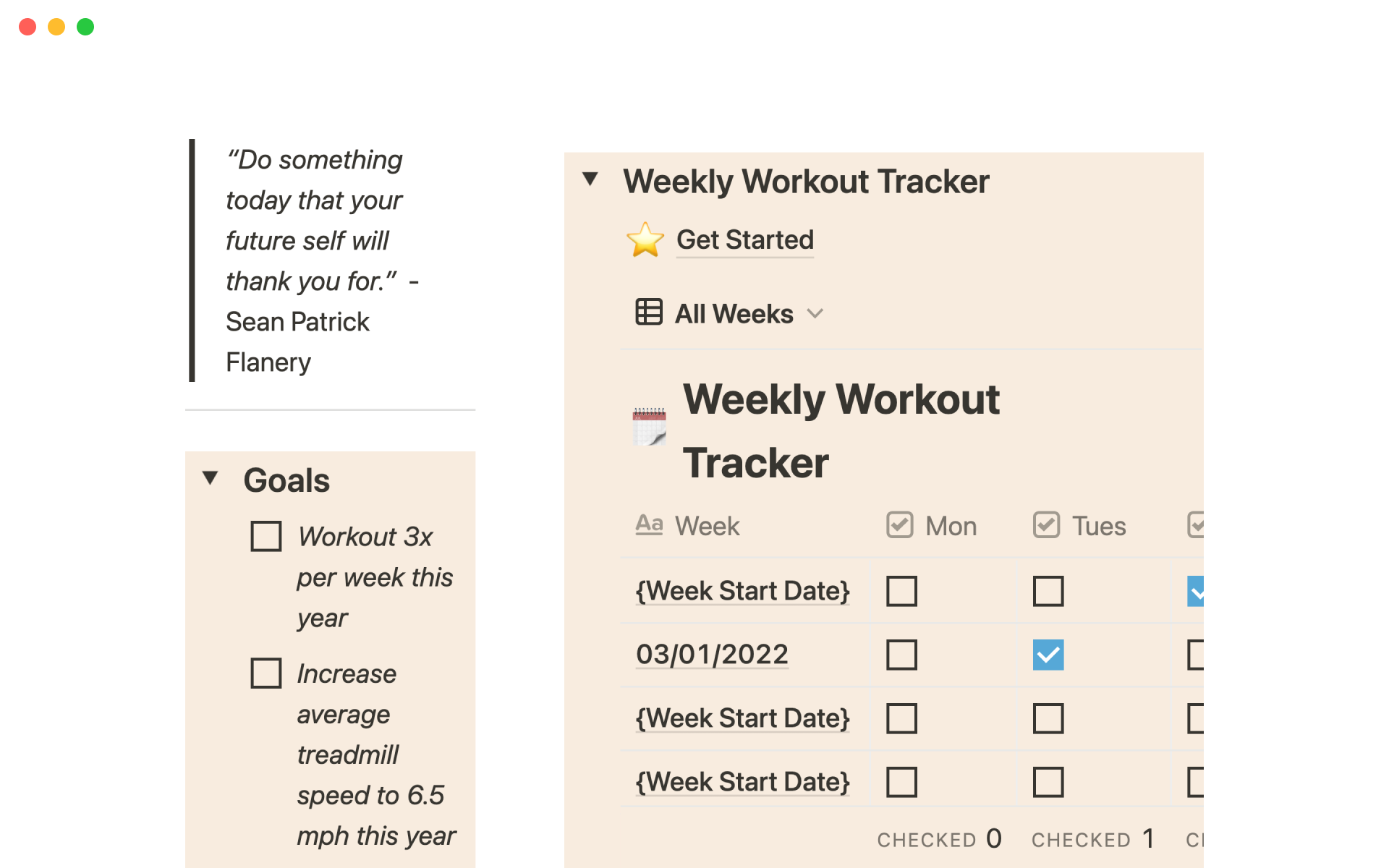Viewport: 1389px width, 868px height.
Task: Click the green fullscreen window button
Action: pyautogui.click(x=85, y=27)
